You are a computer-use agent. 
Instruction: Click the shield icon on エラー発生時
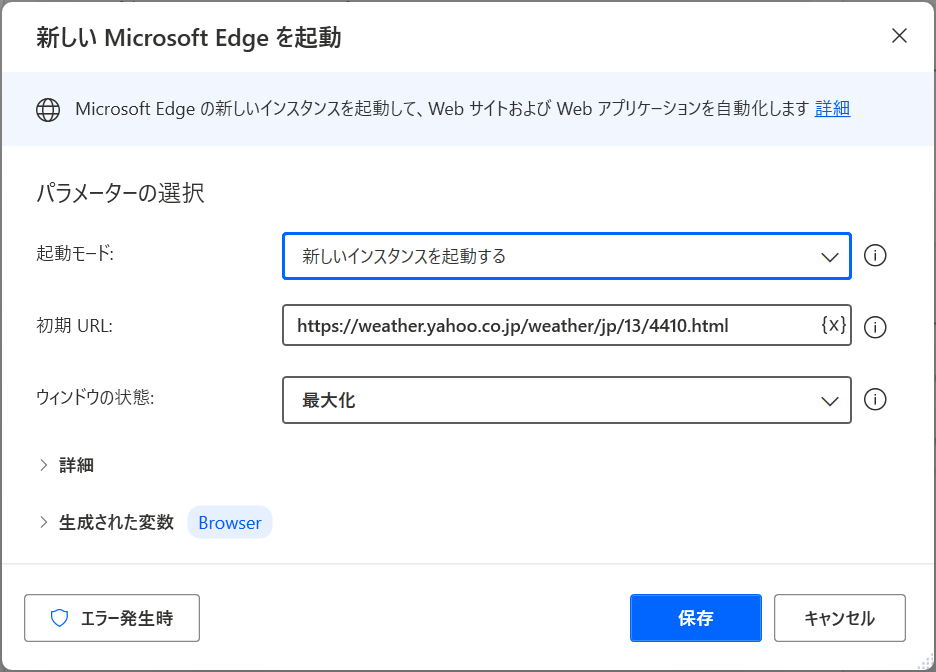pyautogui.click(x=60, y=618)
